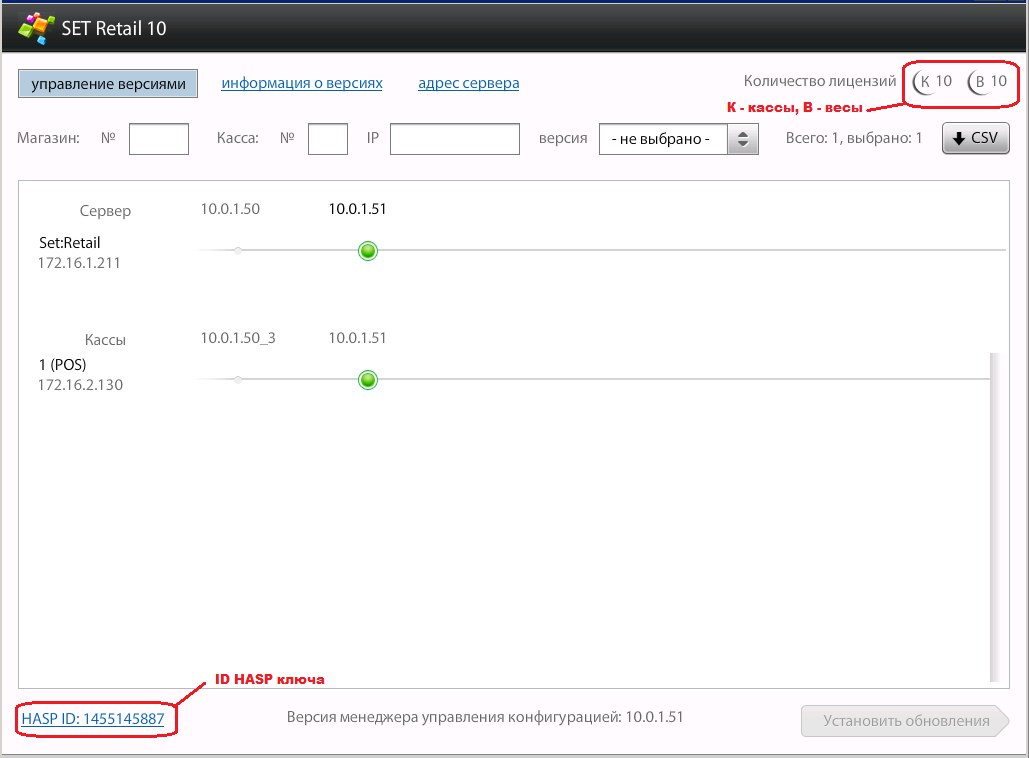Click server version label 10.0.1.51
The width and height of the screenshot is (1029, 758).
358,209
